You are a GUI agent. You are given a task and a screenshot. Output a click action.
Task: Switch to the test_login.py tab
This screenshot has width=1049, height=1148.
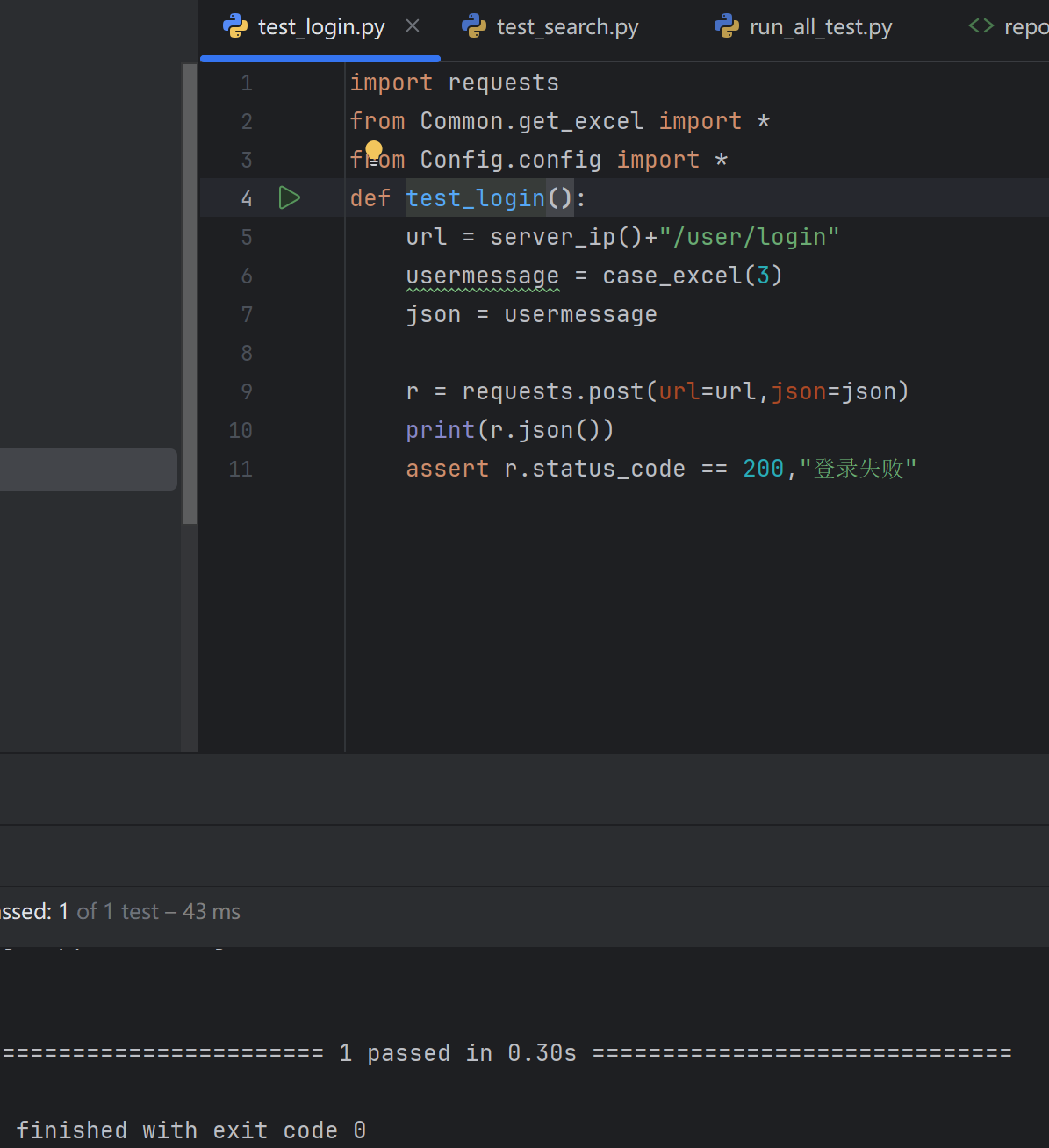[x=320, y=27]
